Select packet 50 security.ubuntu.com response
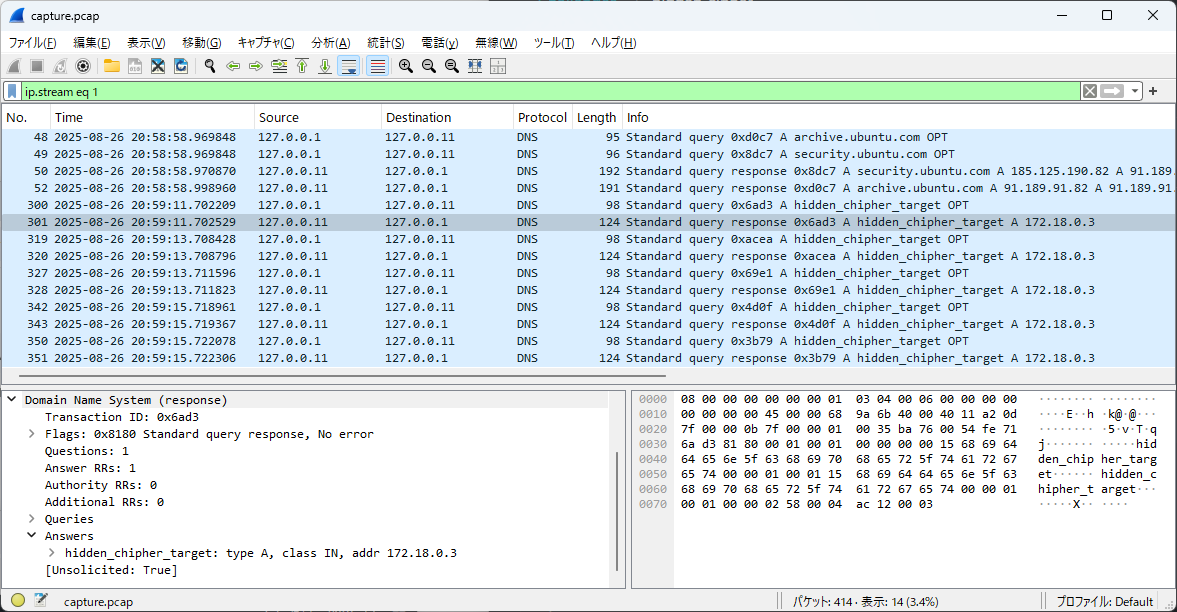The height and width of the screenshot is (612, 1177). [x=588, y=171]
